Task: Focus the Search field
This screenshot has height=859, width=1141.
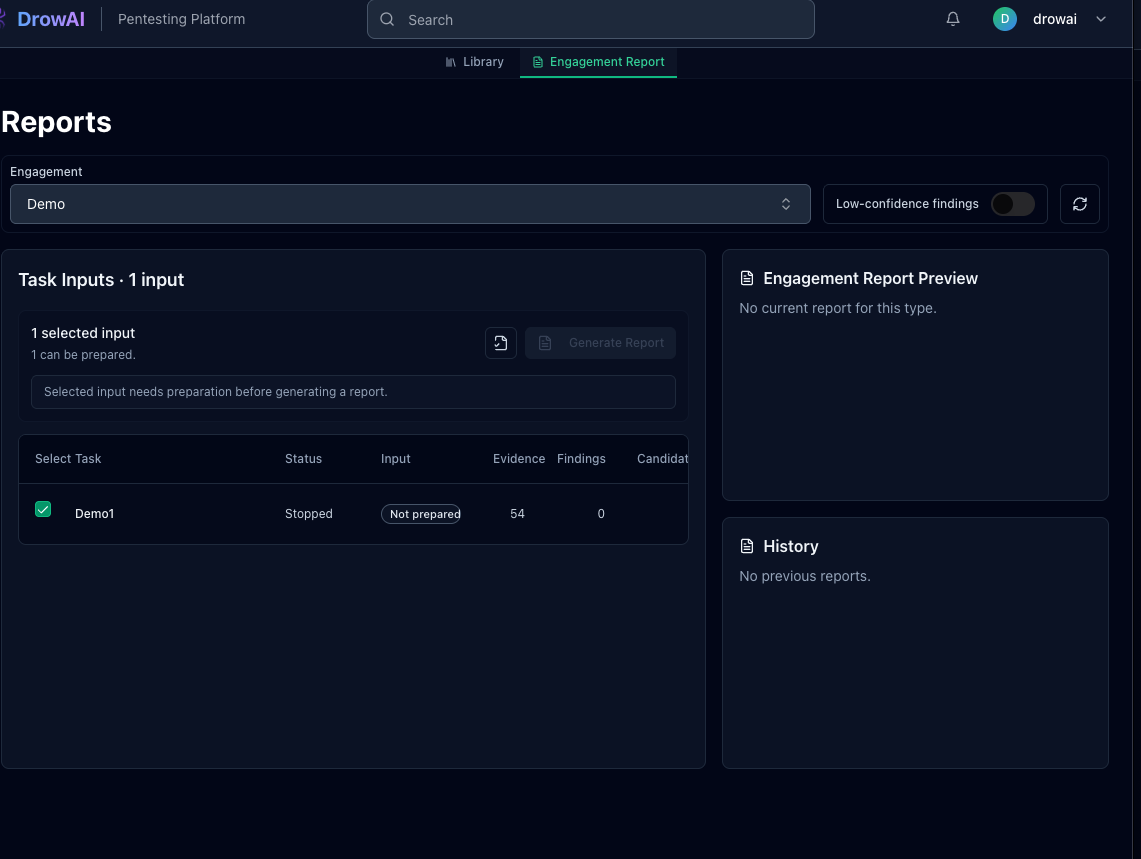Action: (x=590, y=20)
